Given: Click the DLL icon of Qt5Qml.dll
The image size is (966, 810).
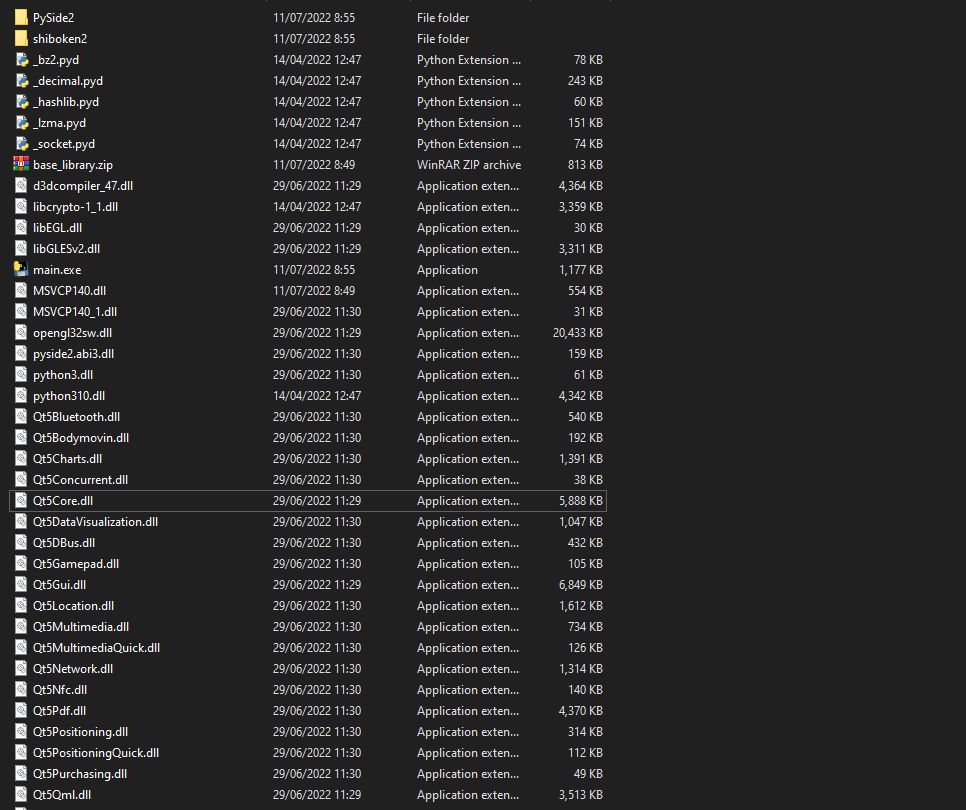Looking at the screenshot, I should [x=22, y=795].
